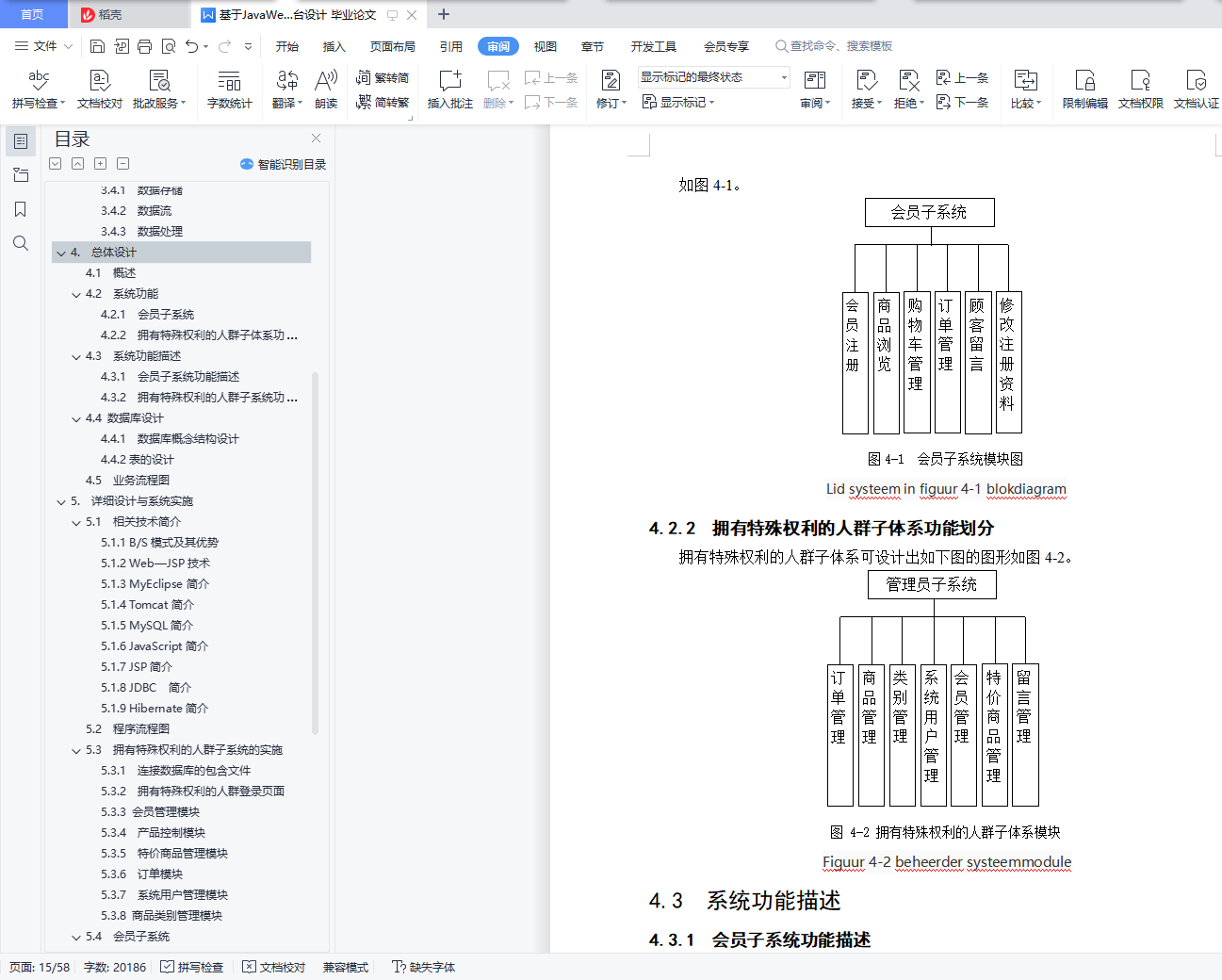Select the outline panel icon in sidebar

(x=21, y=141)
